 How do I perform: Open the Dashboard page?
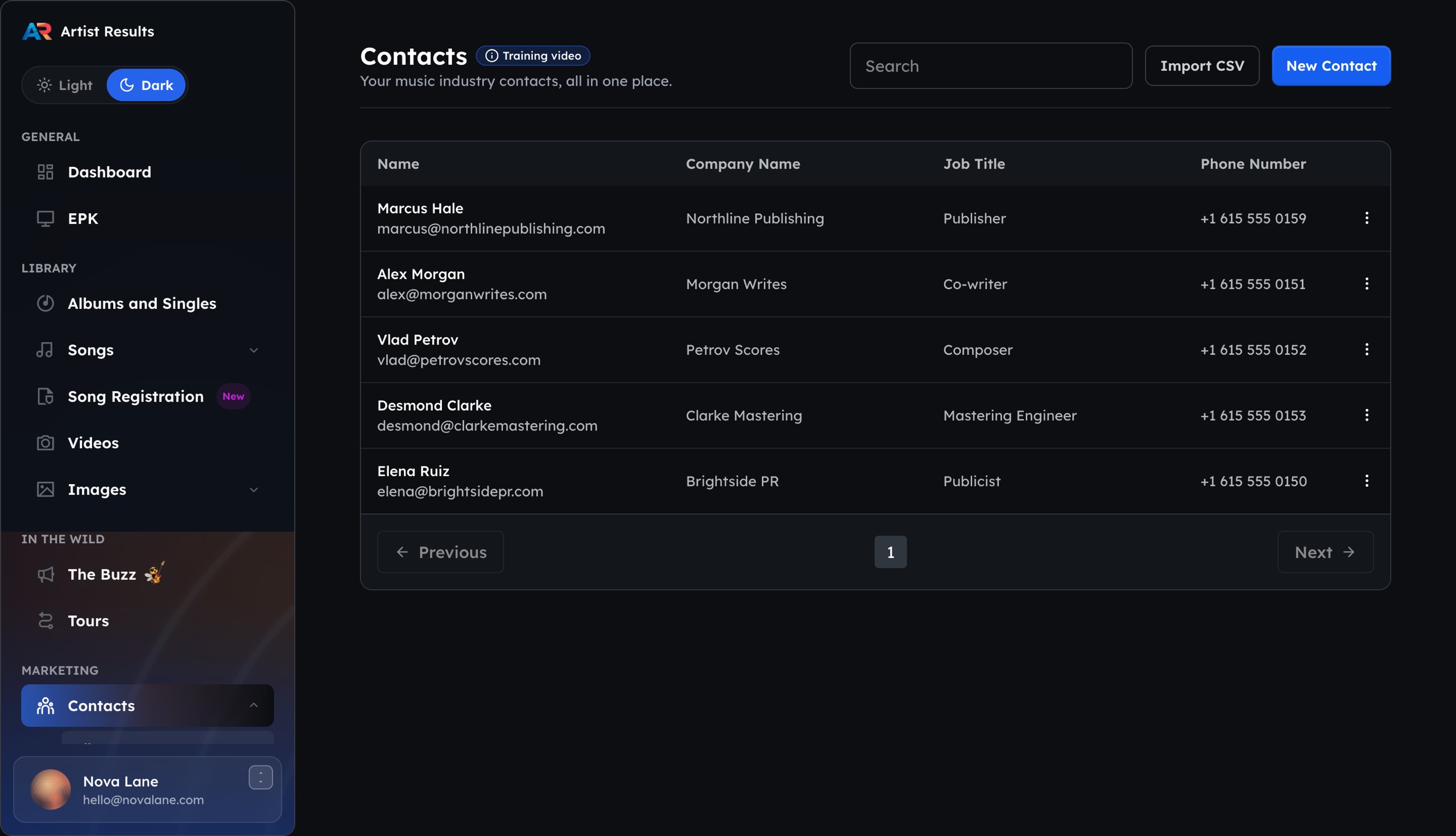point(147,172)
